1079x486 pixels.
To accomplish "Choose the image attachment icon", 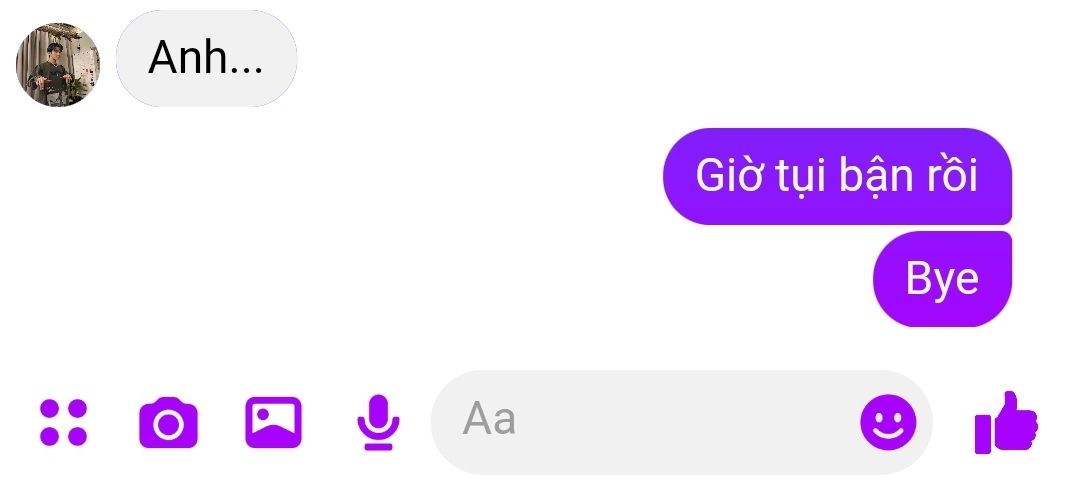I will click(x=273, y=422).
